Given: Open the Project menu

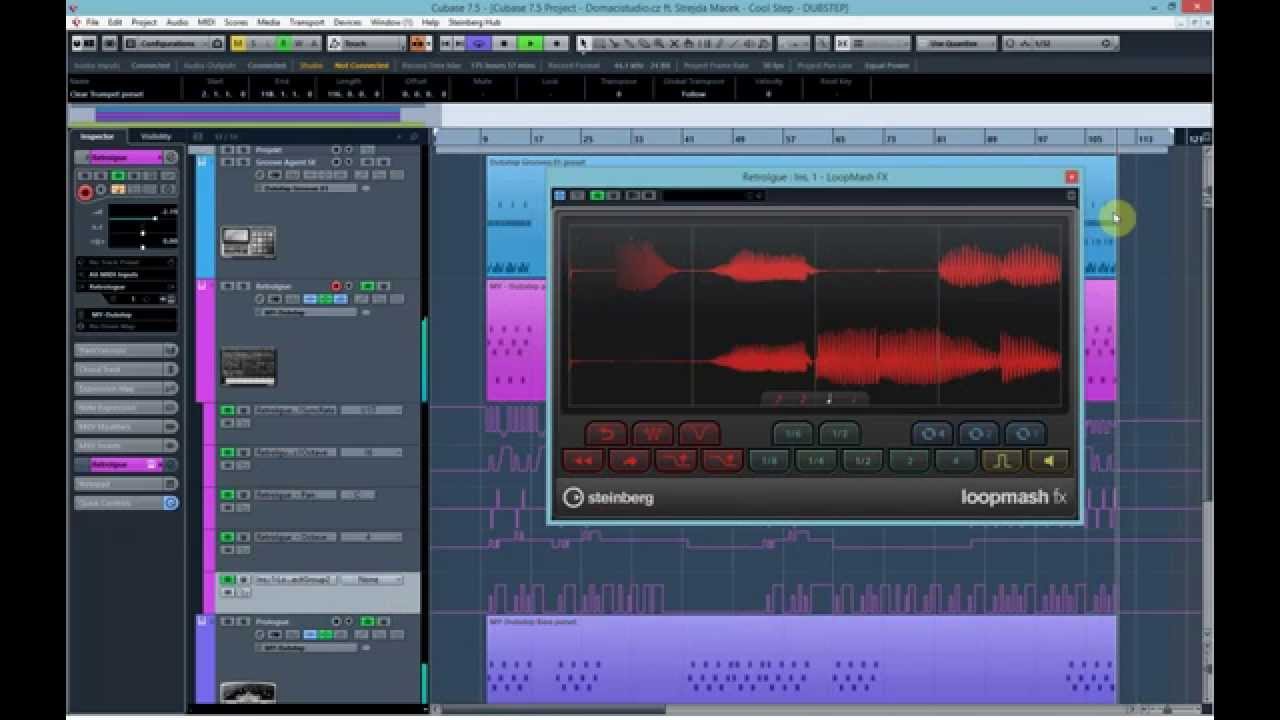Looking at the screenshot, I should (x=144, y=22).
